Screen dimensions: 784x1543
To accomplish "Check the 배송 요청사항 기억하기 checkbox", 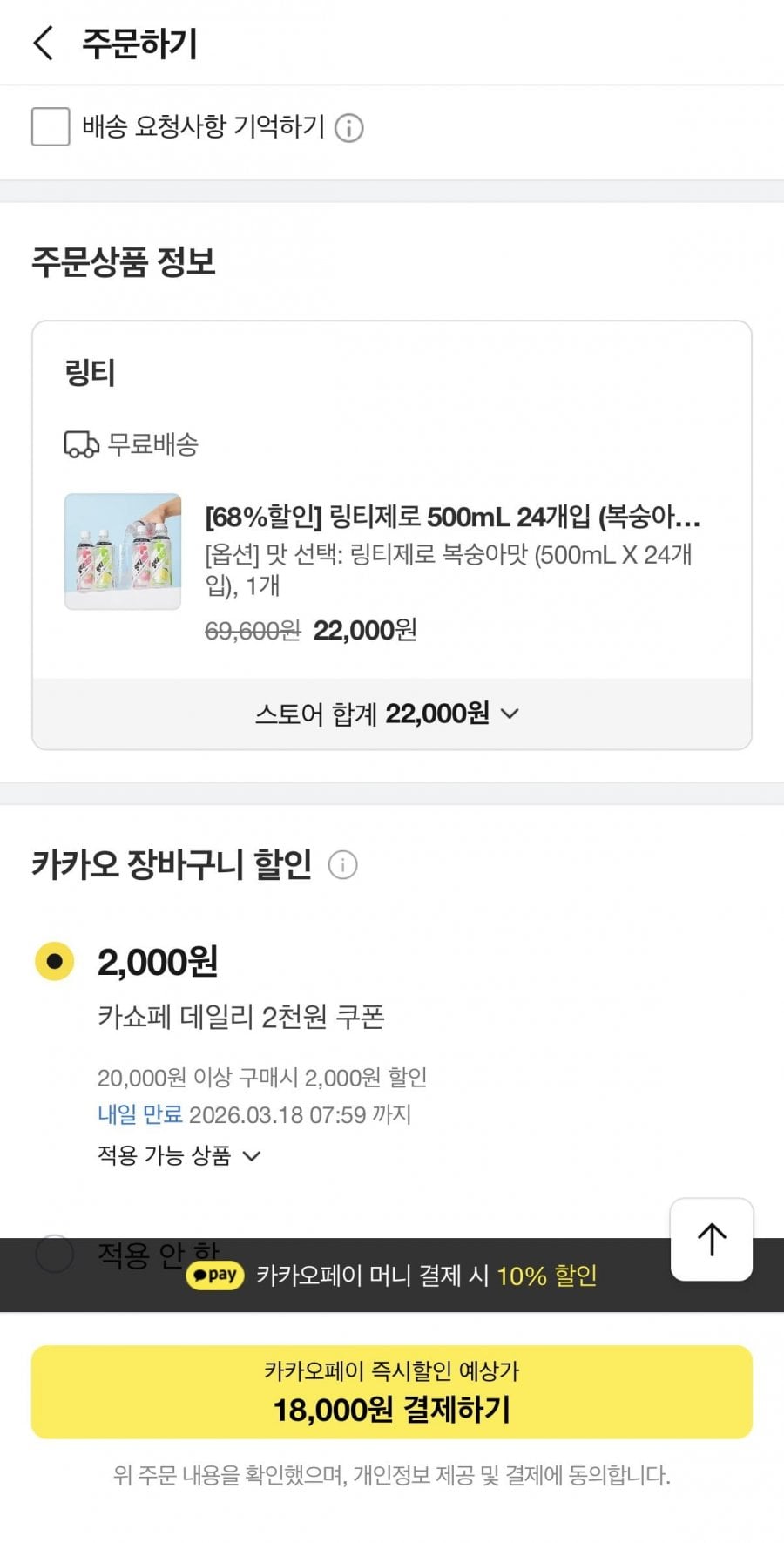I will pos(51,127).
